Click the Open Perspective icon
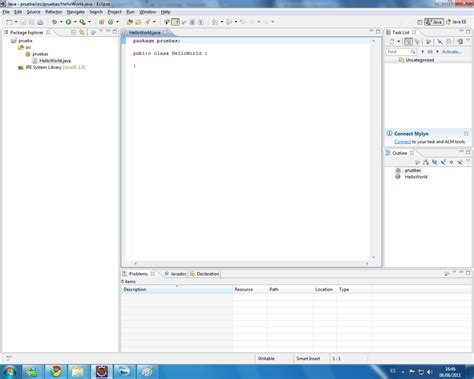The height and width of the screenshot is (379, 474). [x=420, y=22]
